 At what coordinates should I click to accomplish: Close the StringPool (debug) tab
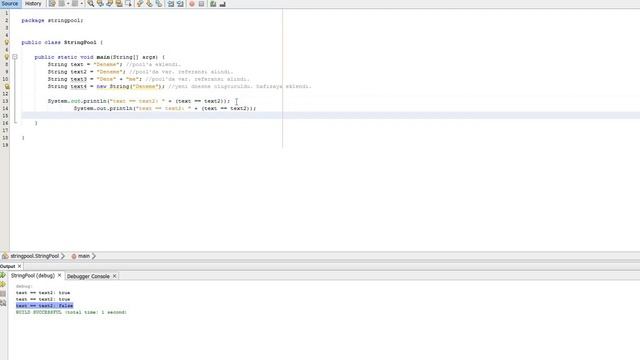point(59,276)
